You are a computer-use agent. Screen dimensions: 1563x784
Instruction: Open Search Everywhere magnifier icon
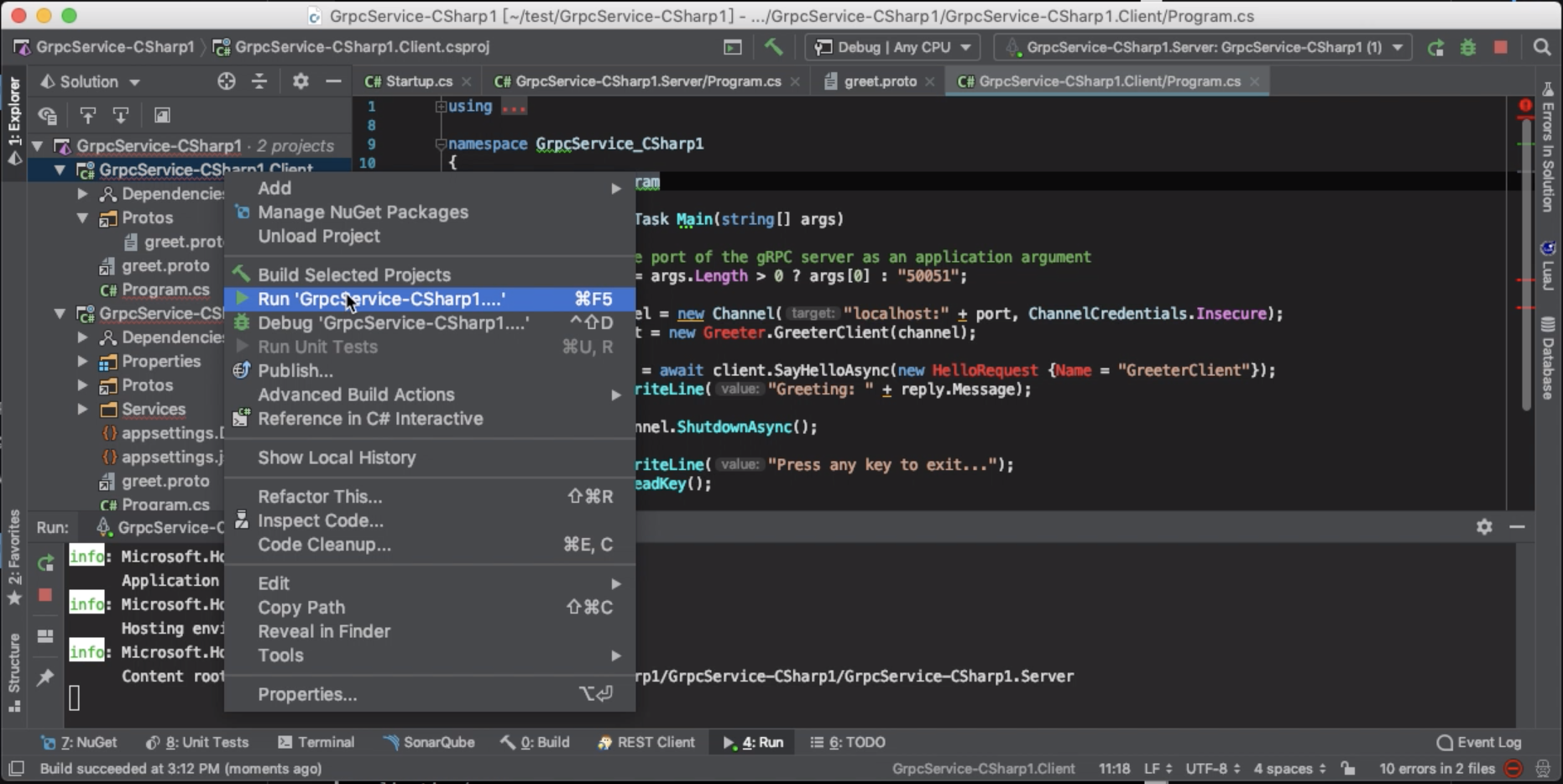tap(1542, 48)
